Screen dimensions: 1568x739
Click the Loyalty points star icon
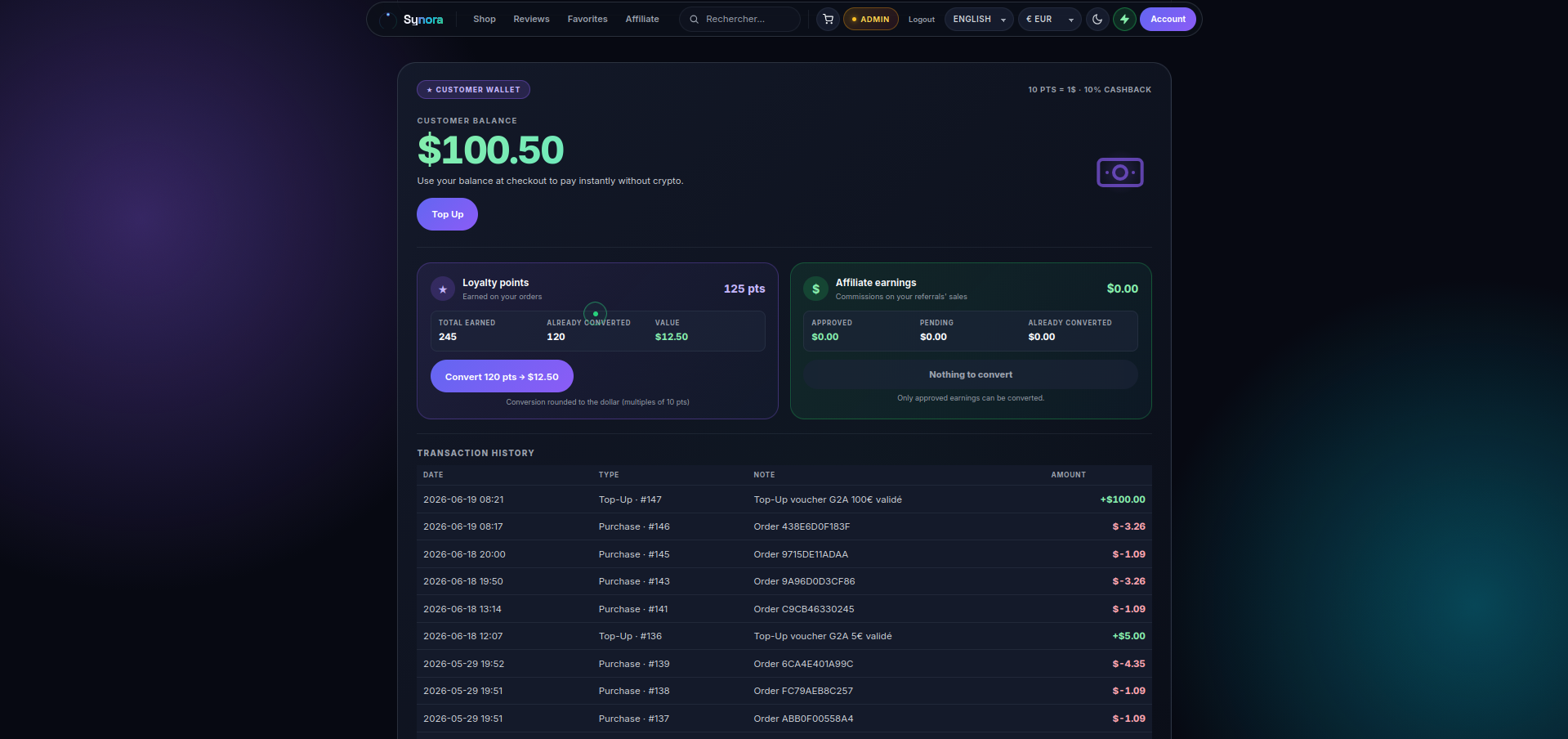point(443,289)
